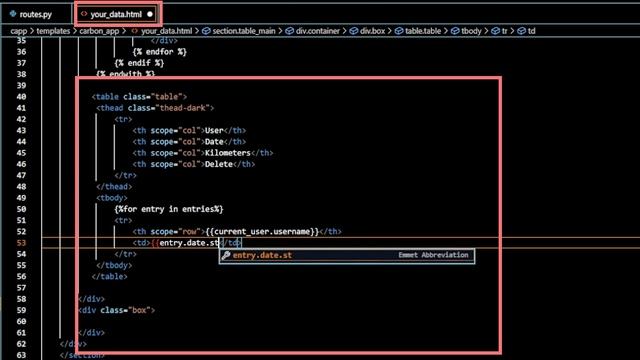The image size is (640, 360).
Task: Click the 'Date' header cell text
Action: click(214, 142)
